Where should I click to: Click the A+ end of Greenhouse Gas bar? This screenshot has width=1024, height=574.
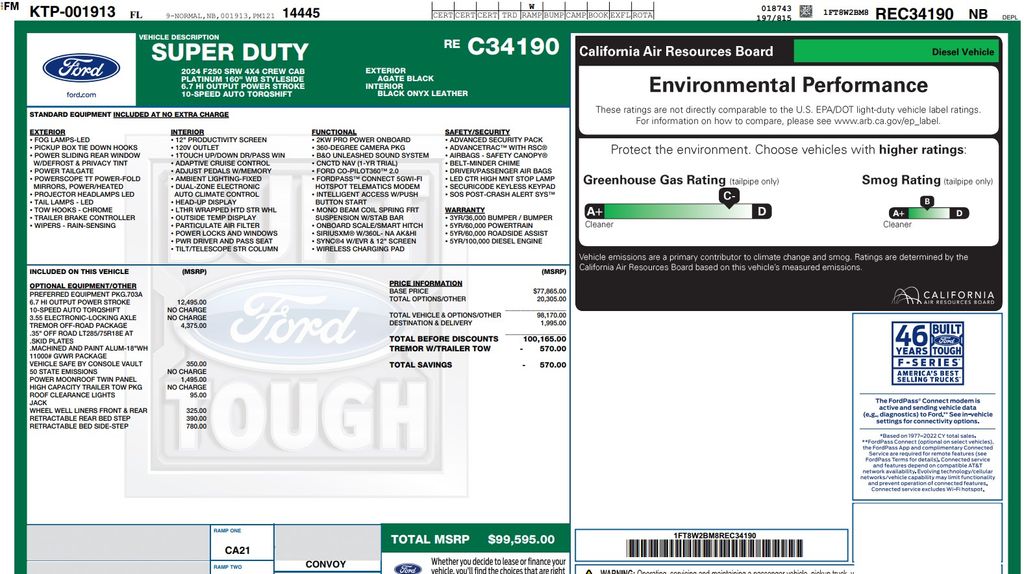point(595,211)
